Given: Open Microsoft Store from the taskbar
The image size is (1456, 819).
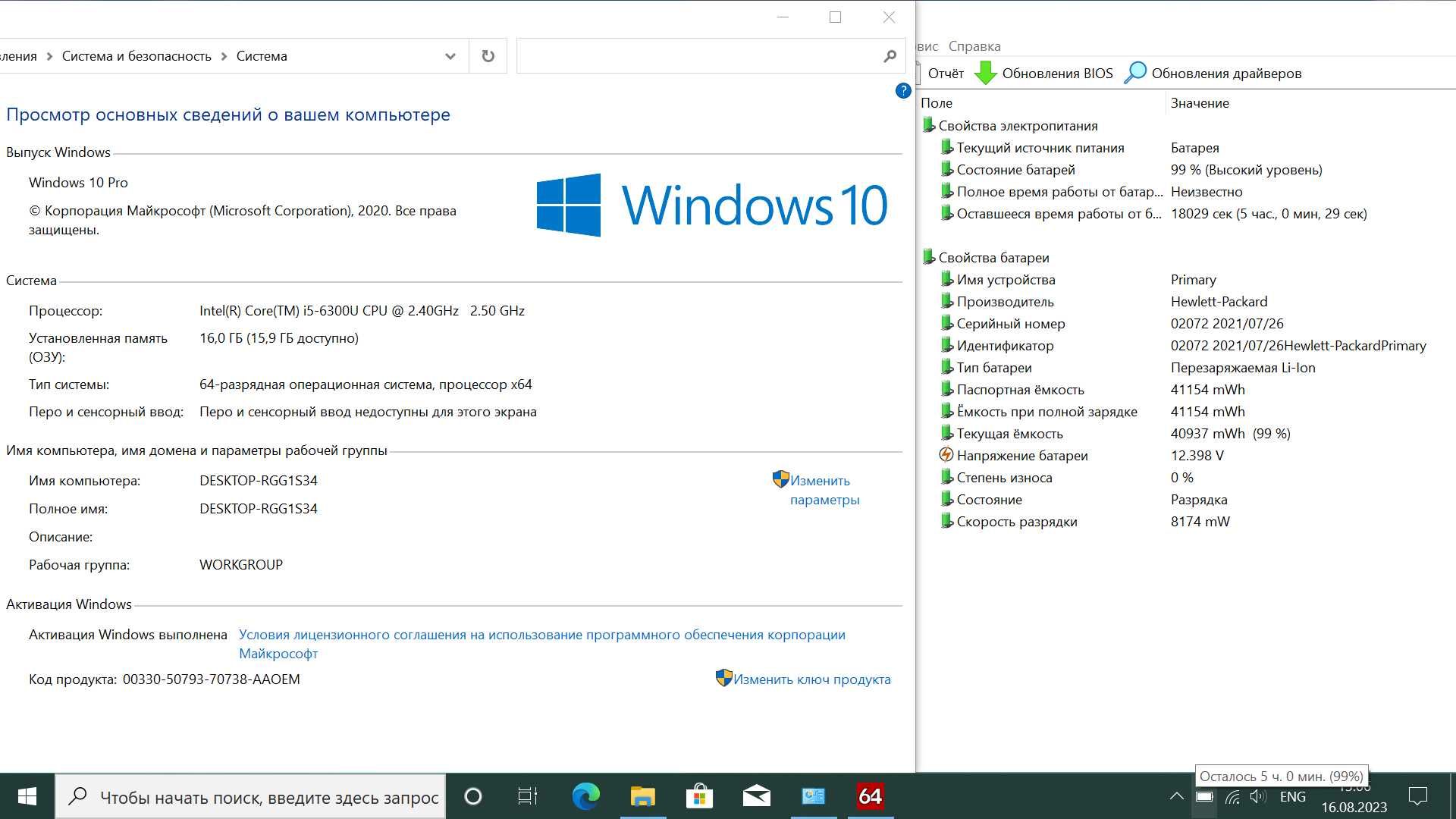Looking at the screenshot, I should pyautogui.click(x=699, y=796).
